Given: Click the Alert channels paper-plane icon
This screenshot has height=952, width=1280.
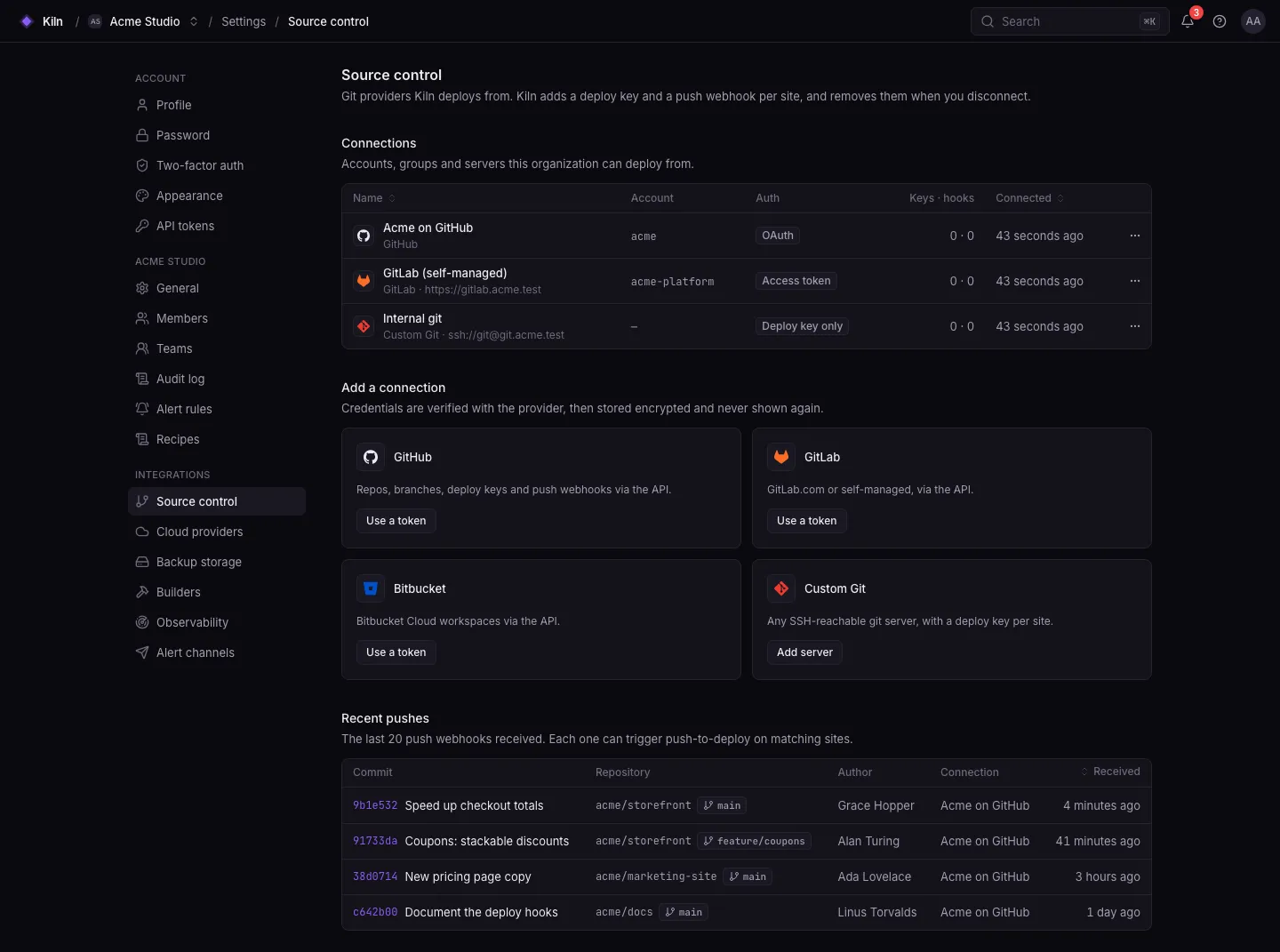Looking at the screenshot, I should (x=142, y=652).
